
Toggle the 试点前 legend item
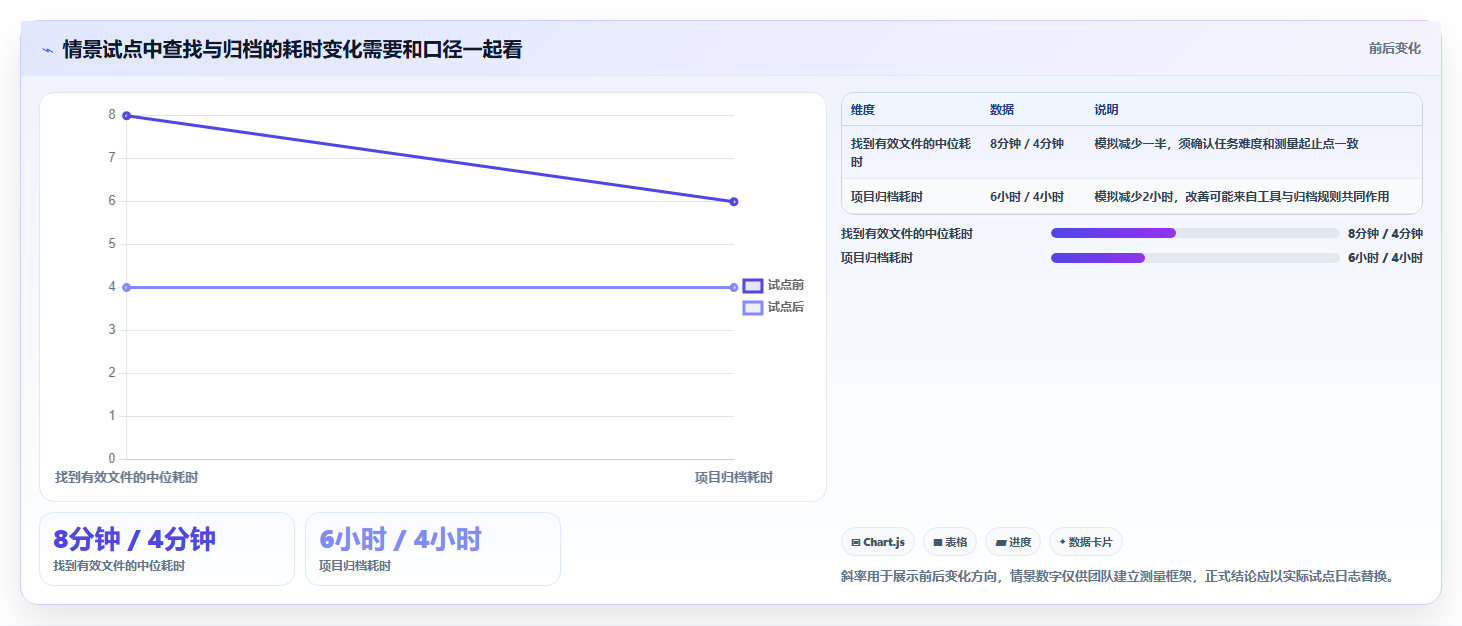[774, 286]
